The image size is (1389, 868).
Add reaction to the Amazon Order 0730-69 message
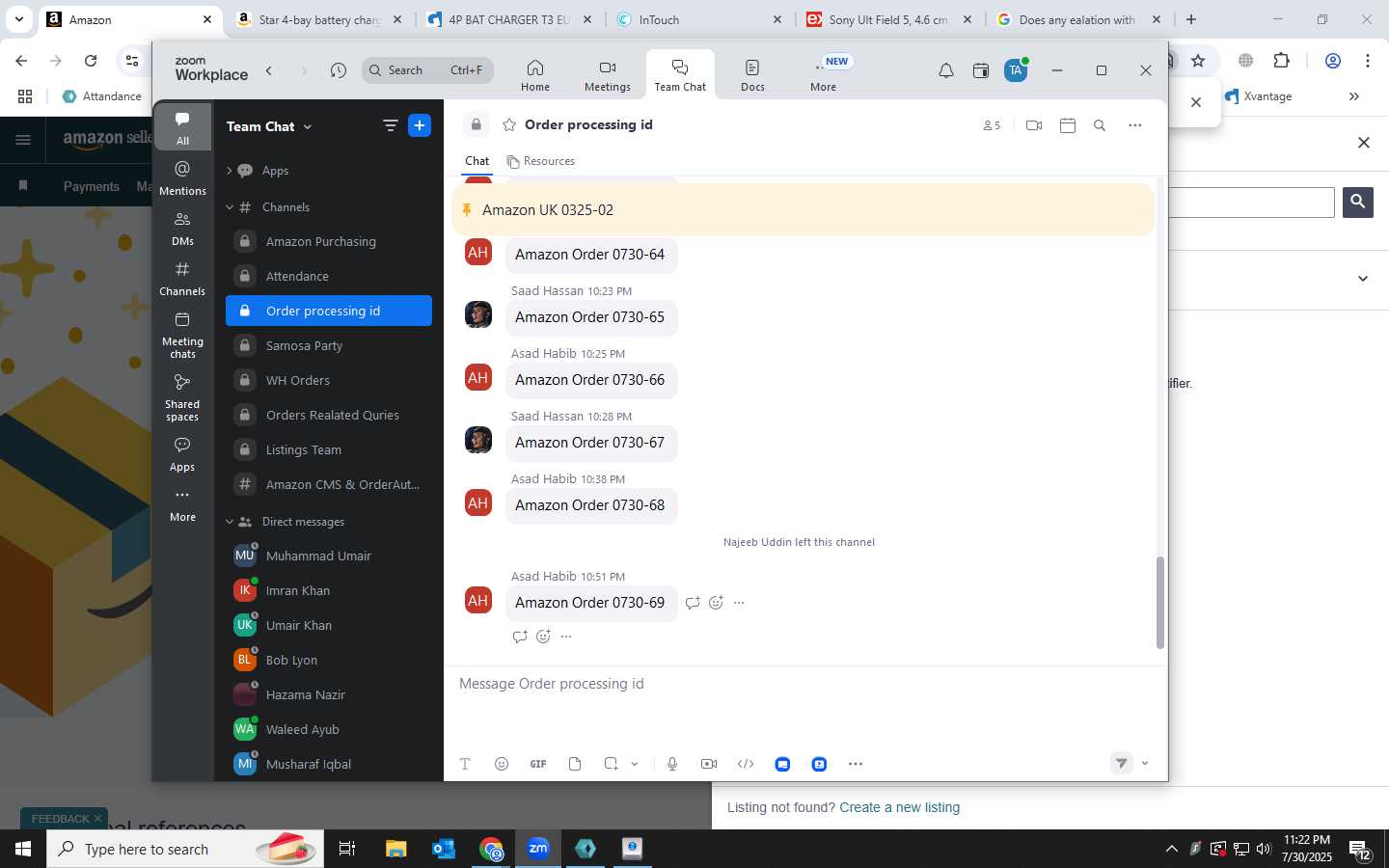pyautogui.click(x=716, y=603)
